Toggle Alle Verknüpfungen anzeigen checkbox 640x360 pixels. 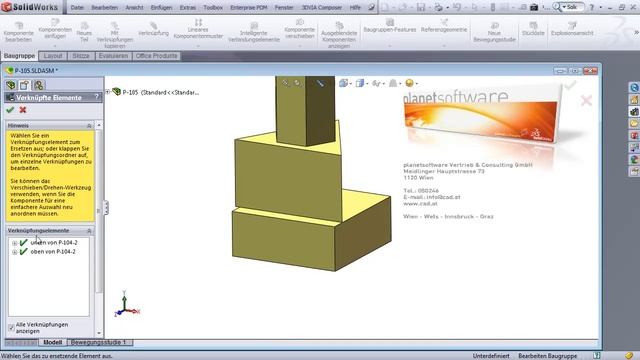(11, 328)
